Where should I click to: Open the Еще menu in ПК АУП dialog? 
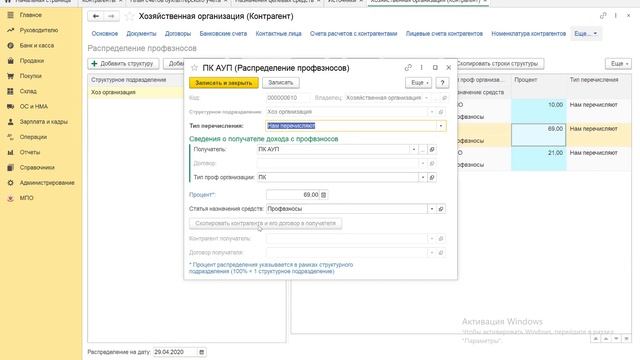pyautogui.click(x=418, y=83)
